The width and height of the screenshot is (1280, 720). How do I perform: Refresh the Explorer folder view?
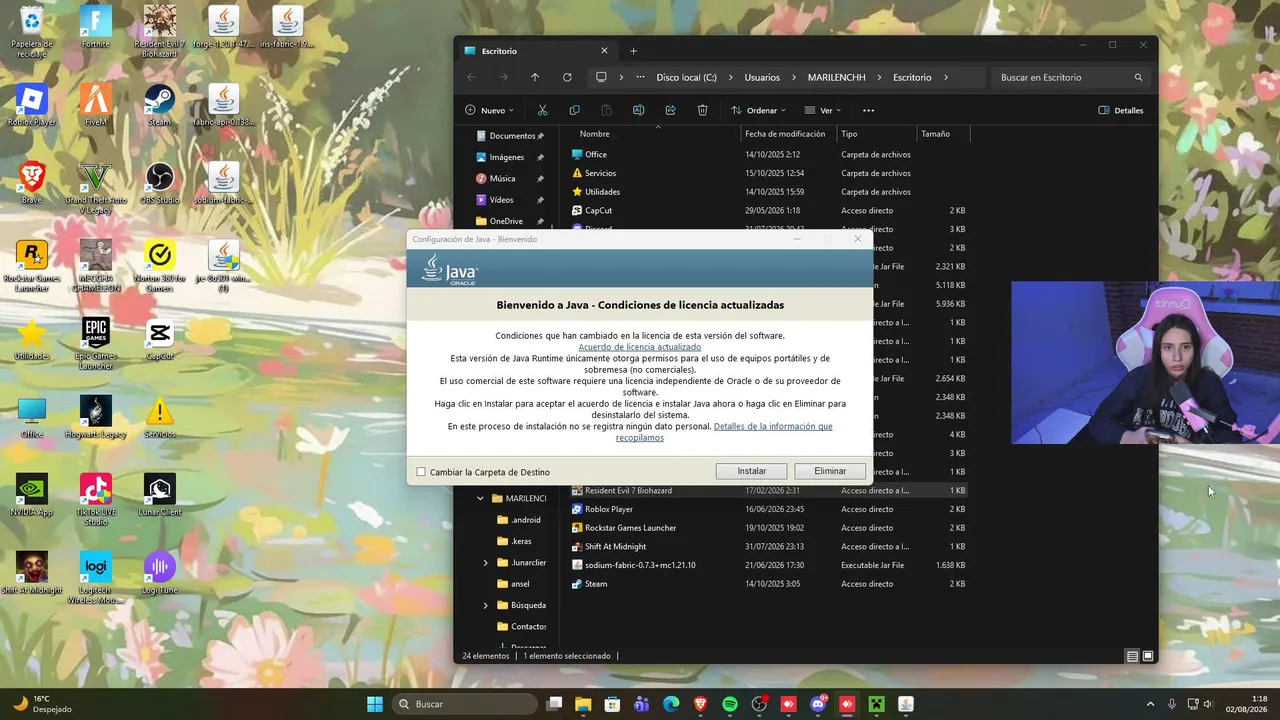[567, 77]
